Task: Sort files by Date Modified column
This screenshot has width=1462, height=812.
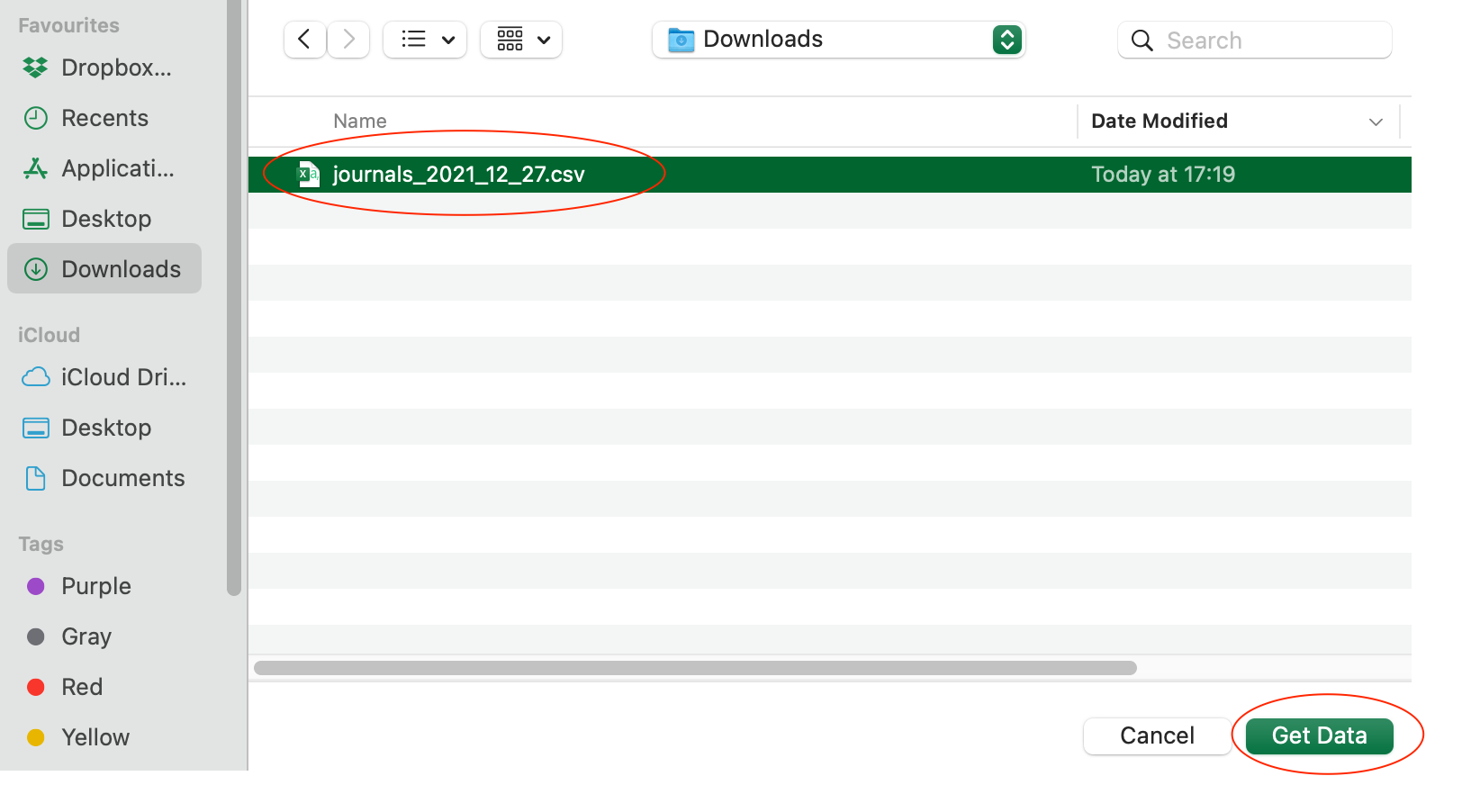Action: [1160, 121]
